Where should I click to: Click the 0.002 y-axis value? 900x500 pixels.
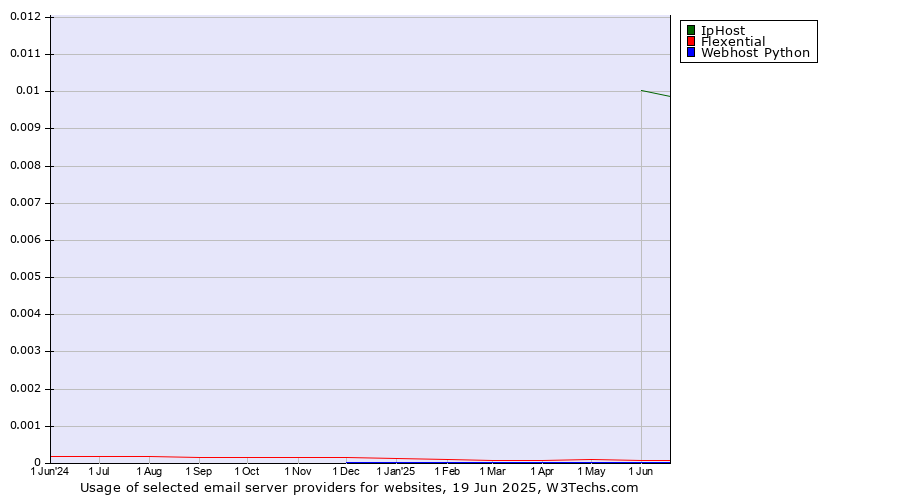26,388
